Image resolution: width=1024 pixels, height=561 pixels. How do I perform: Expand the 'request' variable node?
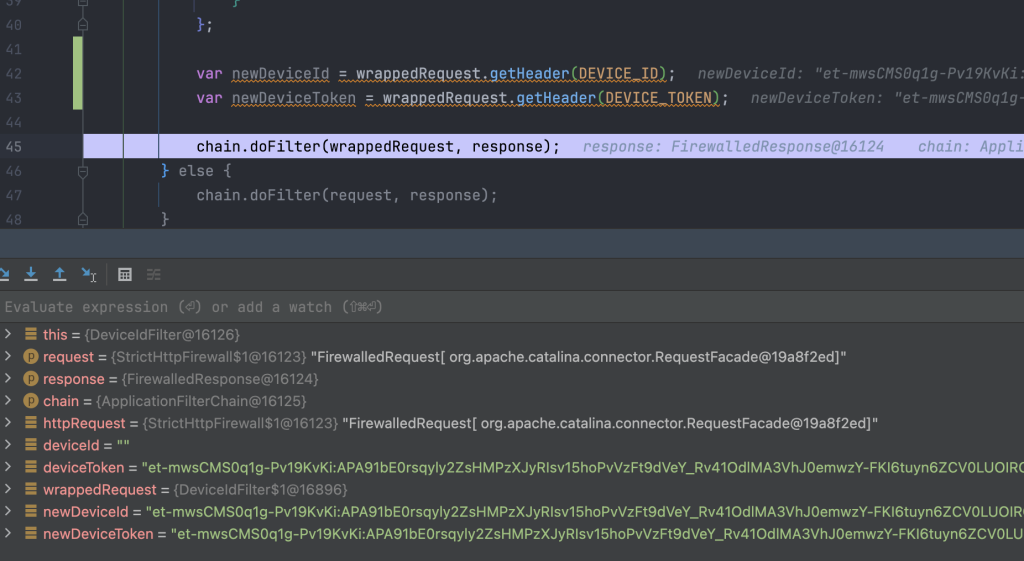pyautogui.click(x=8, y=357)
